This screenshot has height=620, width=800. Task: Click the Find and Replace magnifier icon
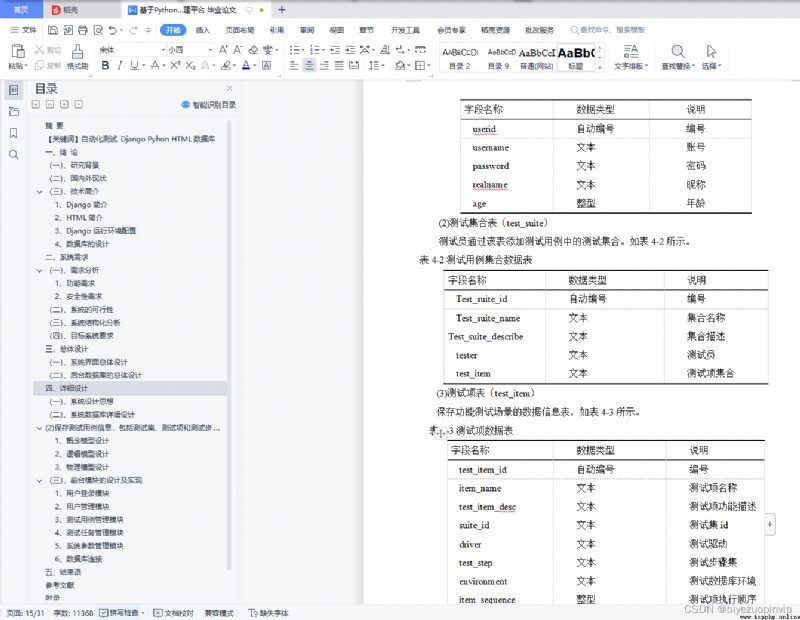pos(678,51)
